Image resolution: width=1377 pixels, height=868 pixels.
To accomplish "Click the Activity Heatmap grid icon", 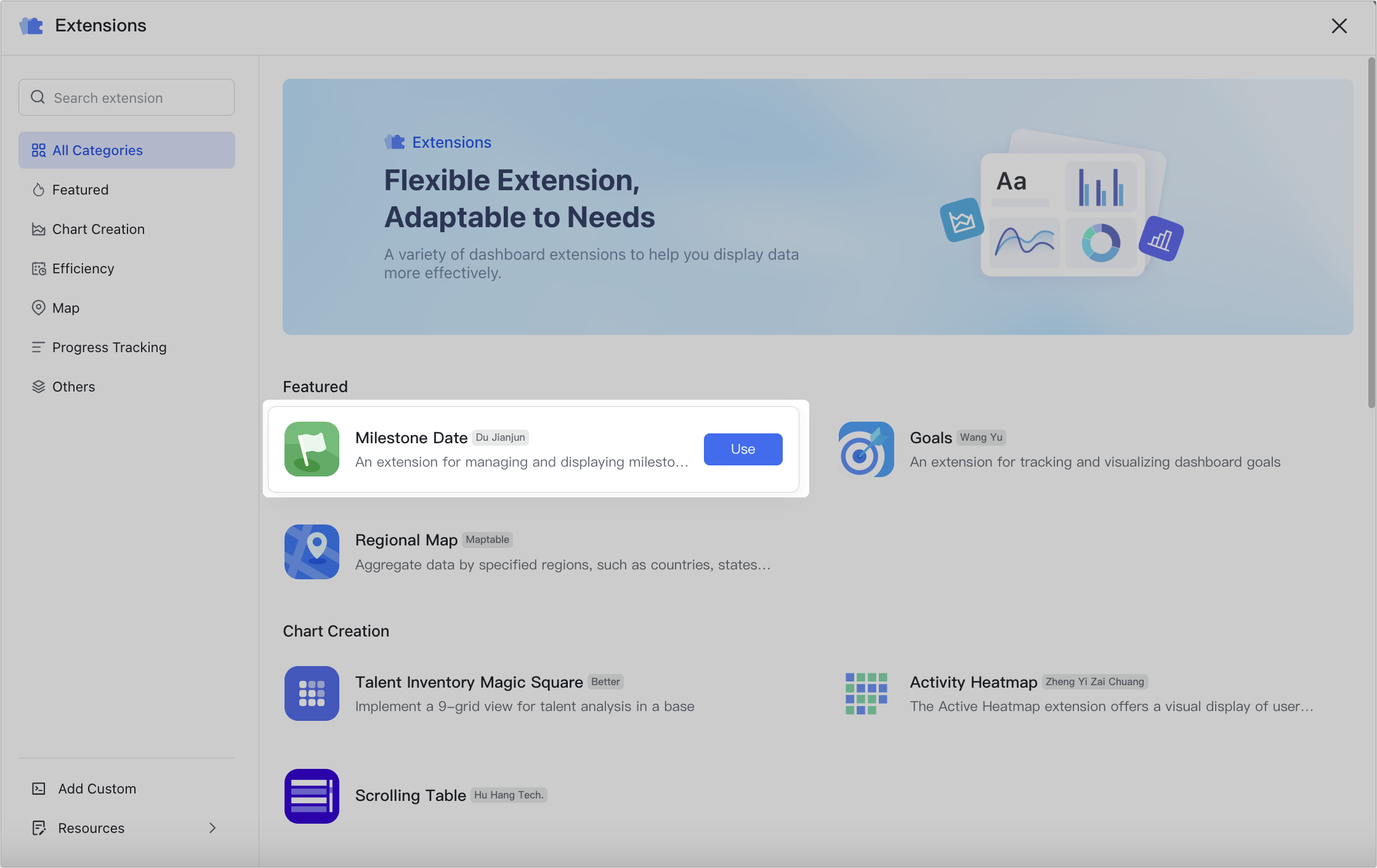I will point(866,693).
